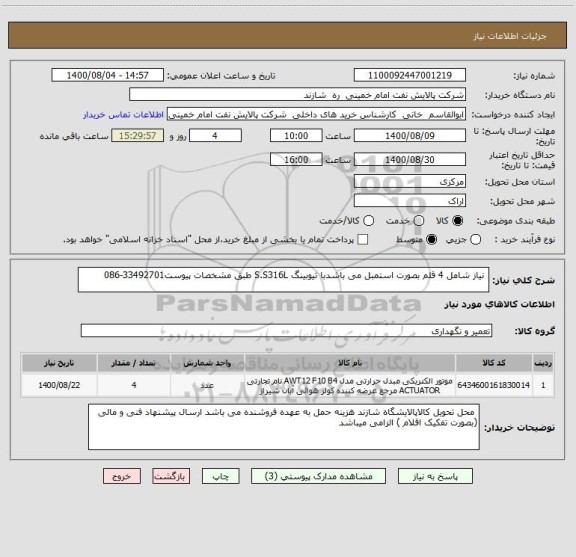Click the 'تاریخ نیاز' column header

point(59,363)
